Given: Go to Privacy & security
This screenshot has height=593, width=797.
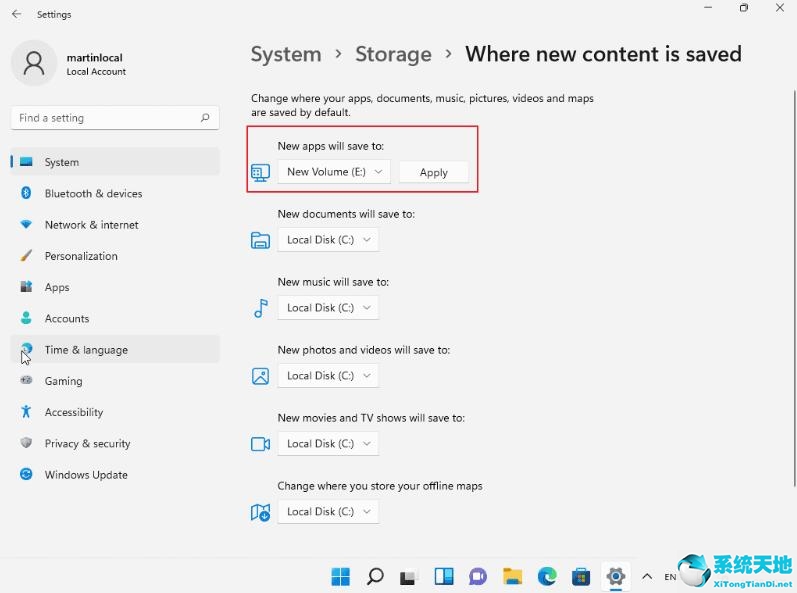Looking at the screenshot, I should 115,444.
